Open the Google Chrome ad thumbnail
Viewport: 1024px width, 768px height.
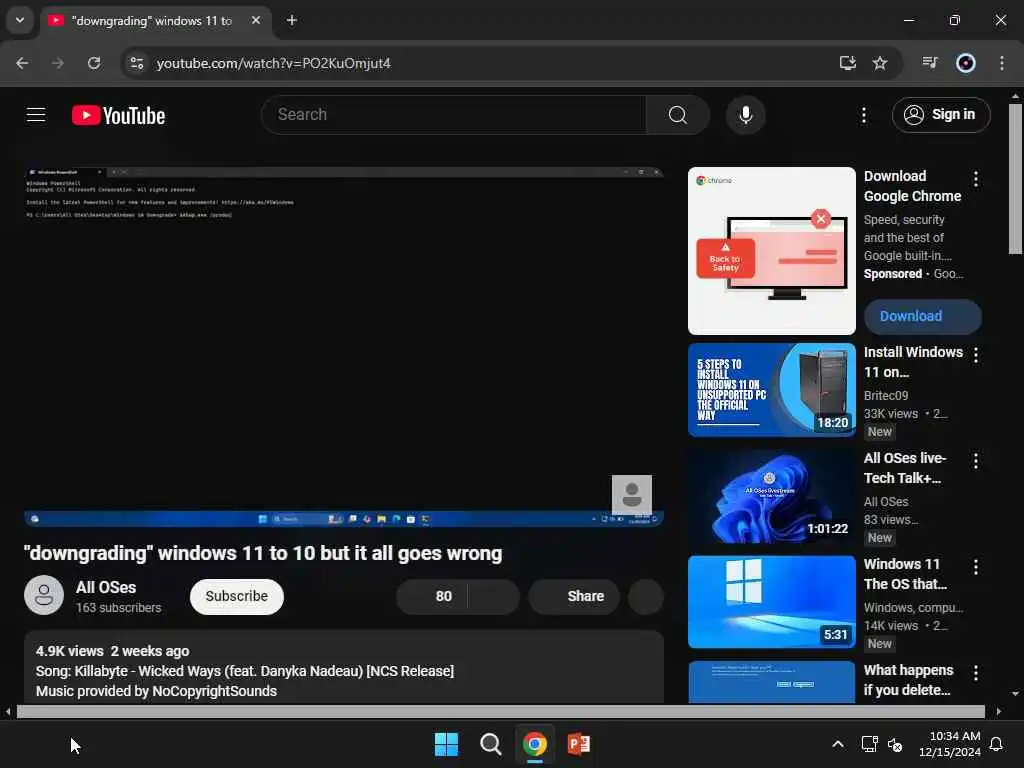click(x=771, y=251)
